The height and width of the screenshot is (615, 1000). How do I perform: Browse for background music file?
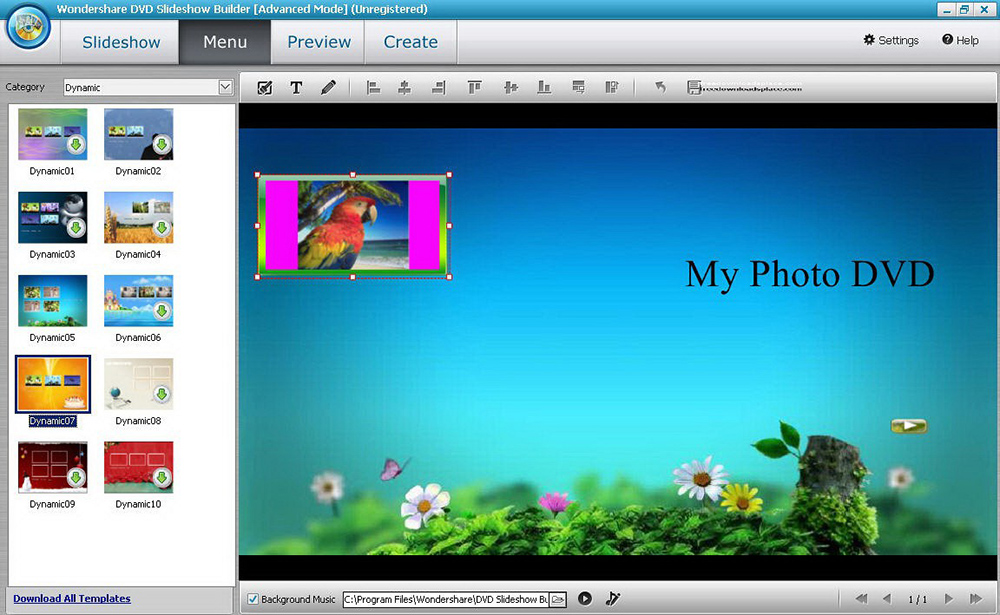tap(558, 599)
